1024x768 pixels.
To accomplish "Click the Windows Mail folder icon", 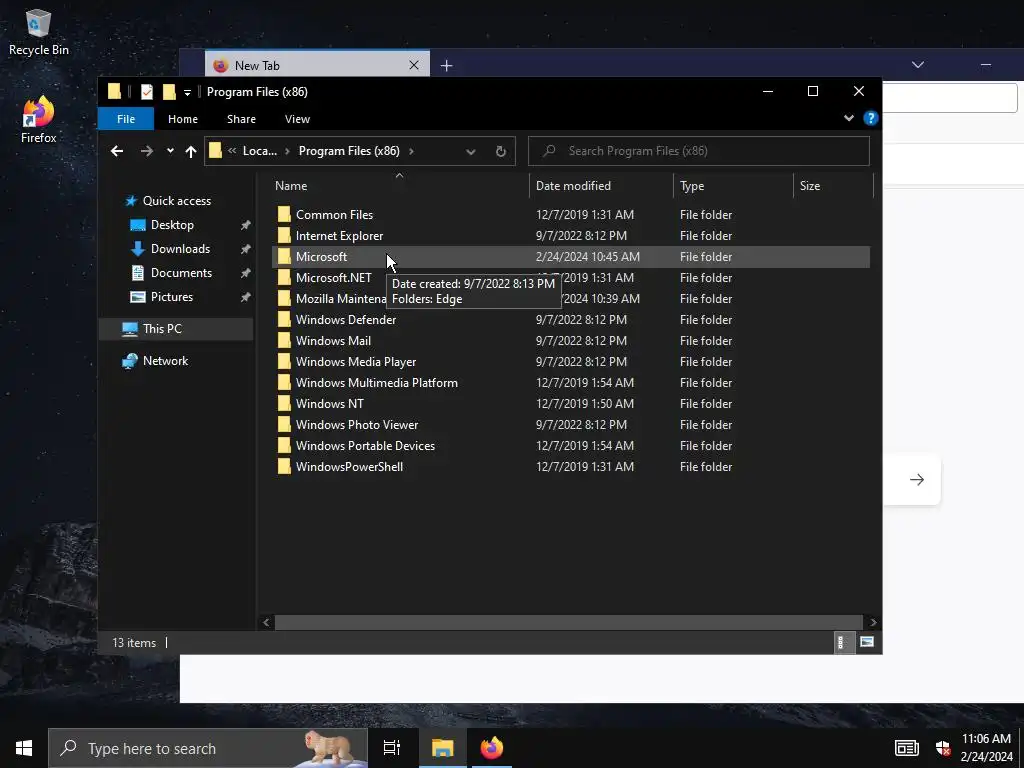I will [284, 341].
